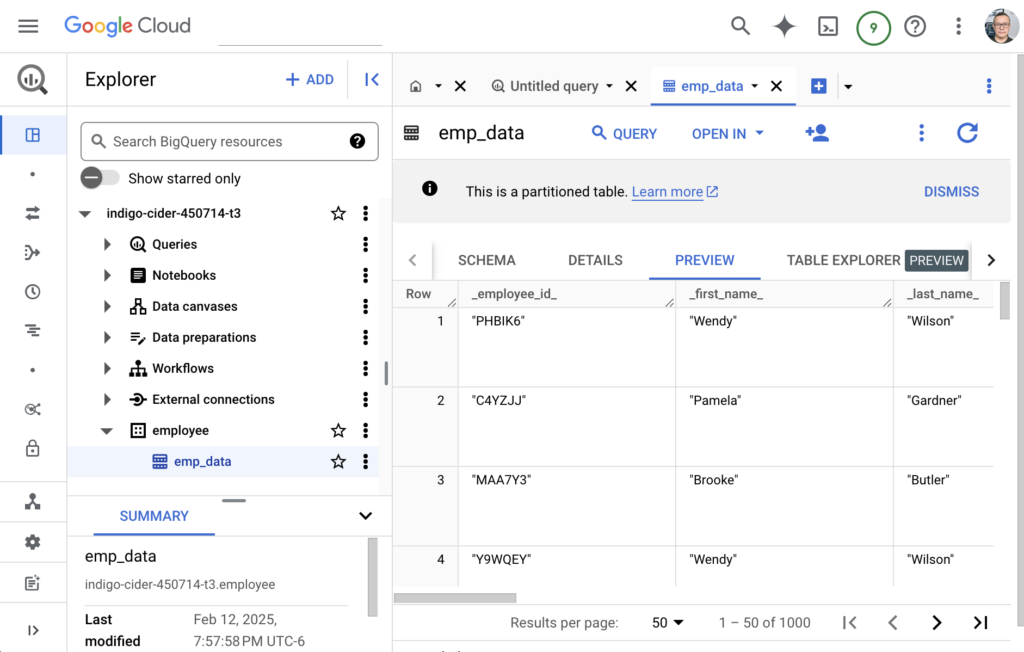Viewport: 1024px width, 652px height.
Task: Open the job history clock icon
Action: tap(32, 292)
